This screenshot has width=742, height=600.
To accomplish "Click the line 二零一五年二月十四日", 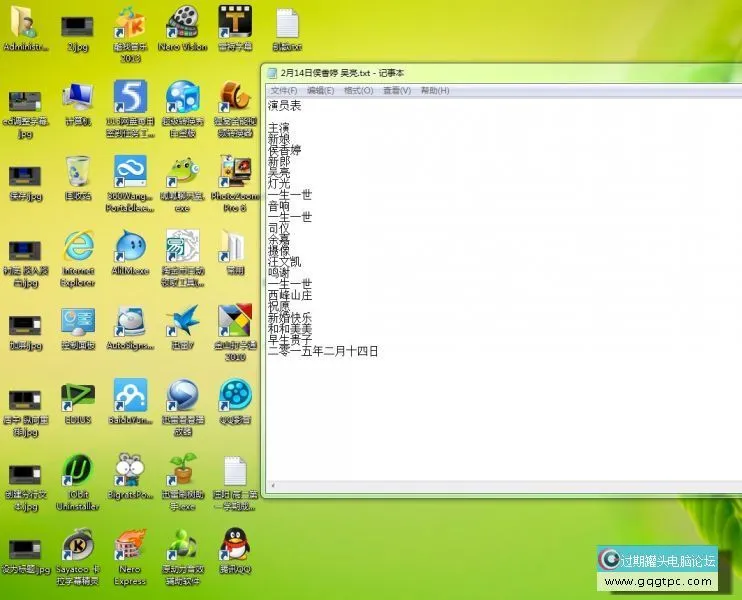I will click(323, 351).
